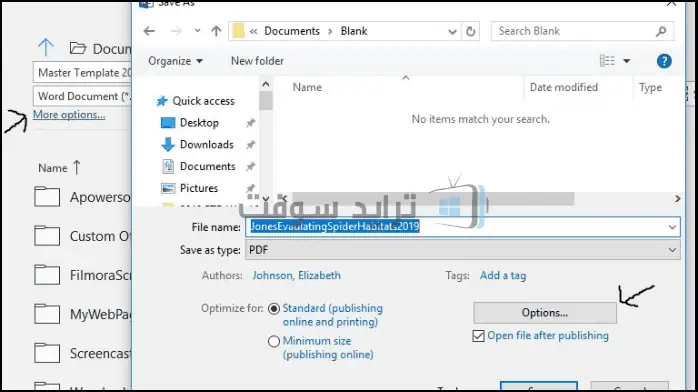Open the FilmoraScrn folder in backstage
The image size is (698, 392).
click(x=83, y=275)
